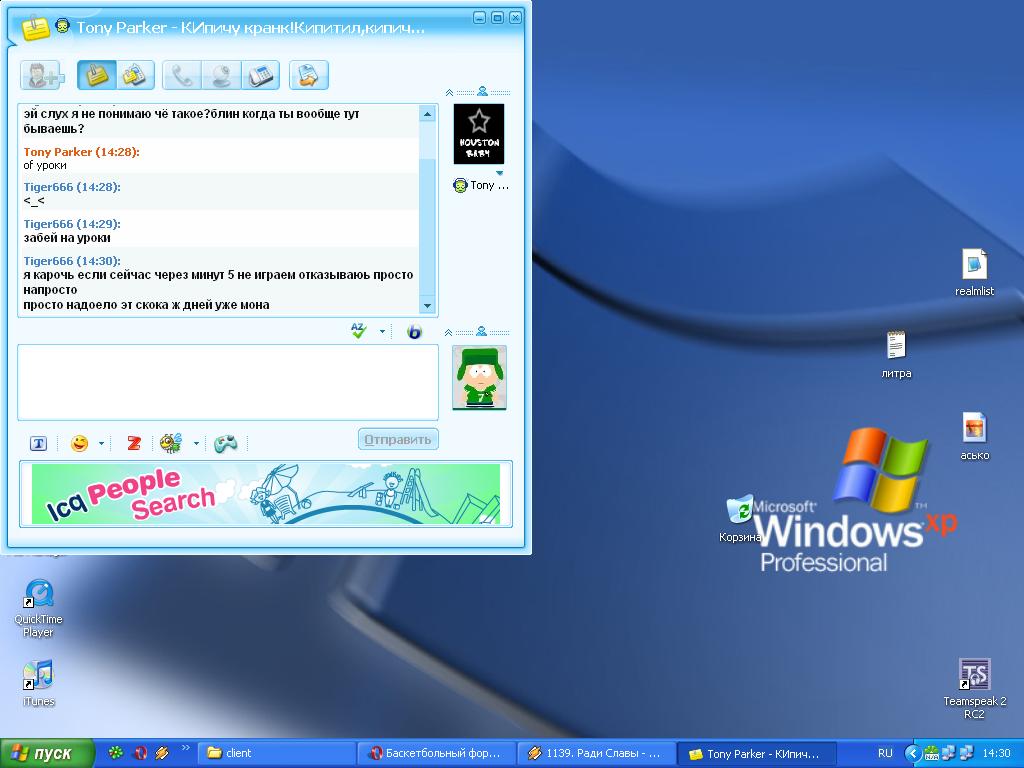The width and height of the screenshot is (1024, 768).
Task: Open the realmlist desktop file
Action: click(x=974, y=272)
